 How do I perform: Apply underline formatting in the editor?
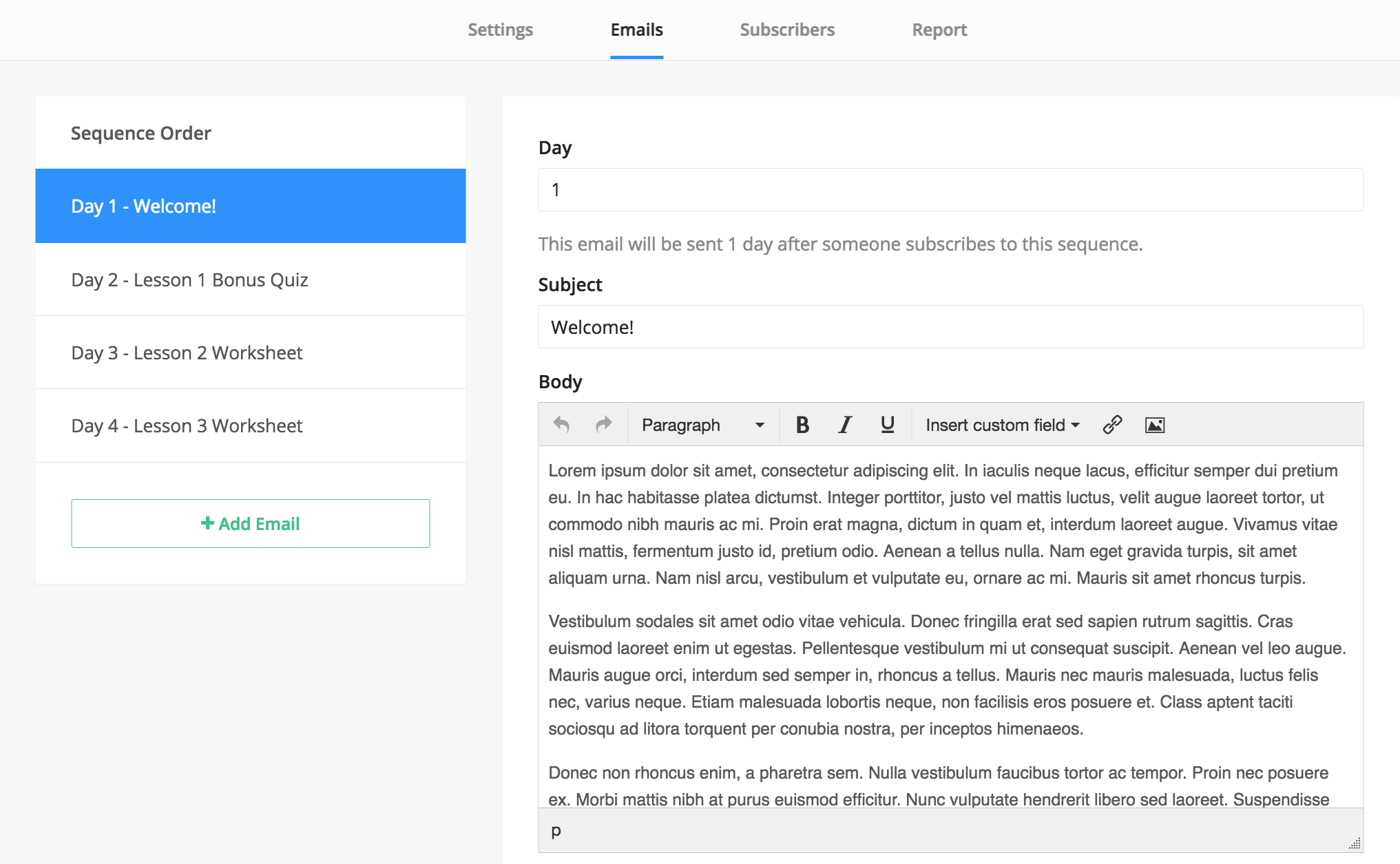click(887, 425)
